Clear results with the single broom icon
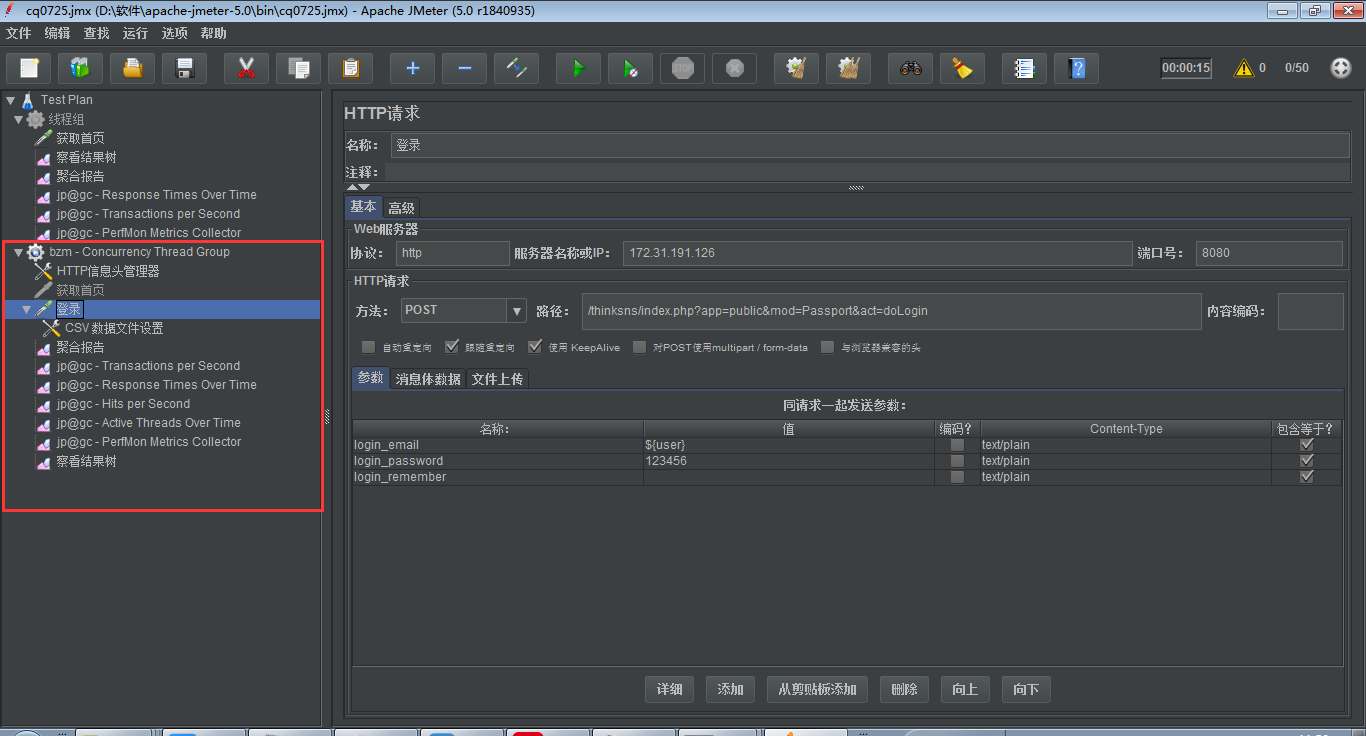Screen dimensions: 1366x736 pos(796,68)
